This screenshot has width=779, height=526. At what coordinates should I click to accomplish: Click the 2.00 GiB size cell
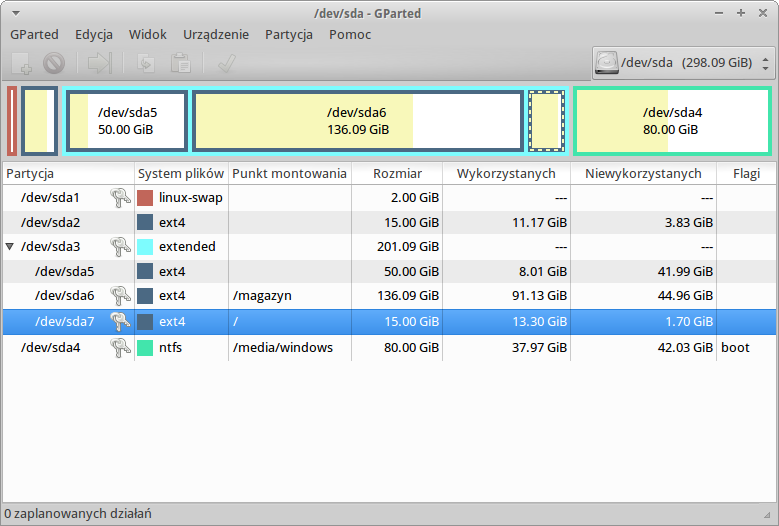(x=397, y=198)
